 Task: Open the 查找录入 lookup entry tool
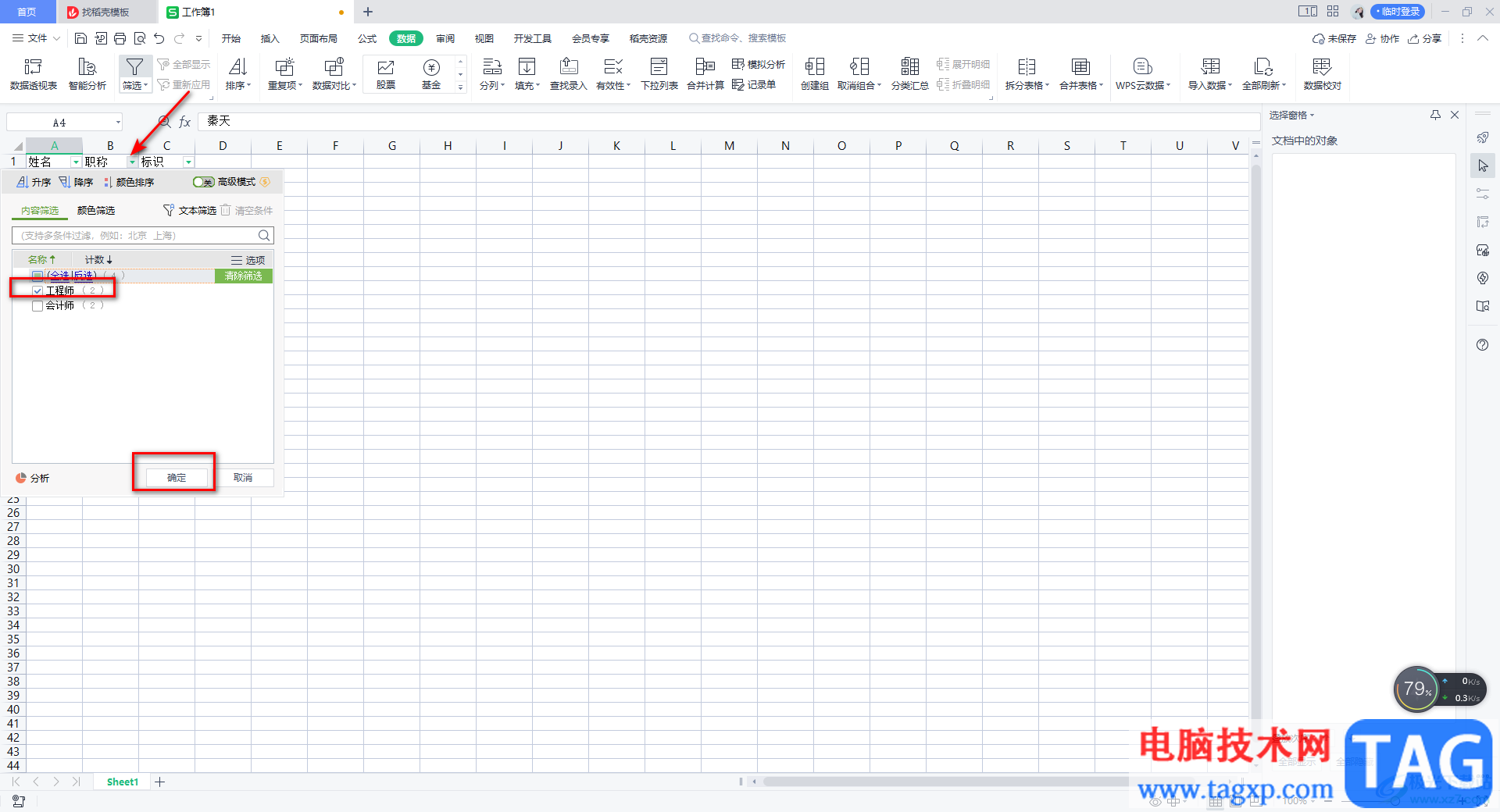(x=568, y=74)
